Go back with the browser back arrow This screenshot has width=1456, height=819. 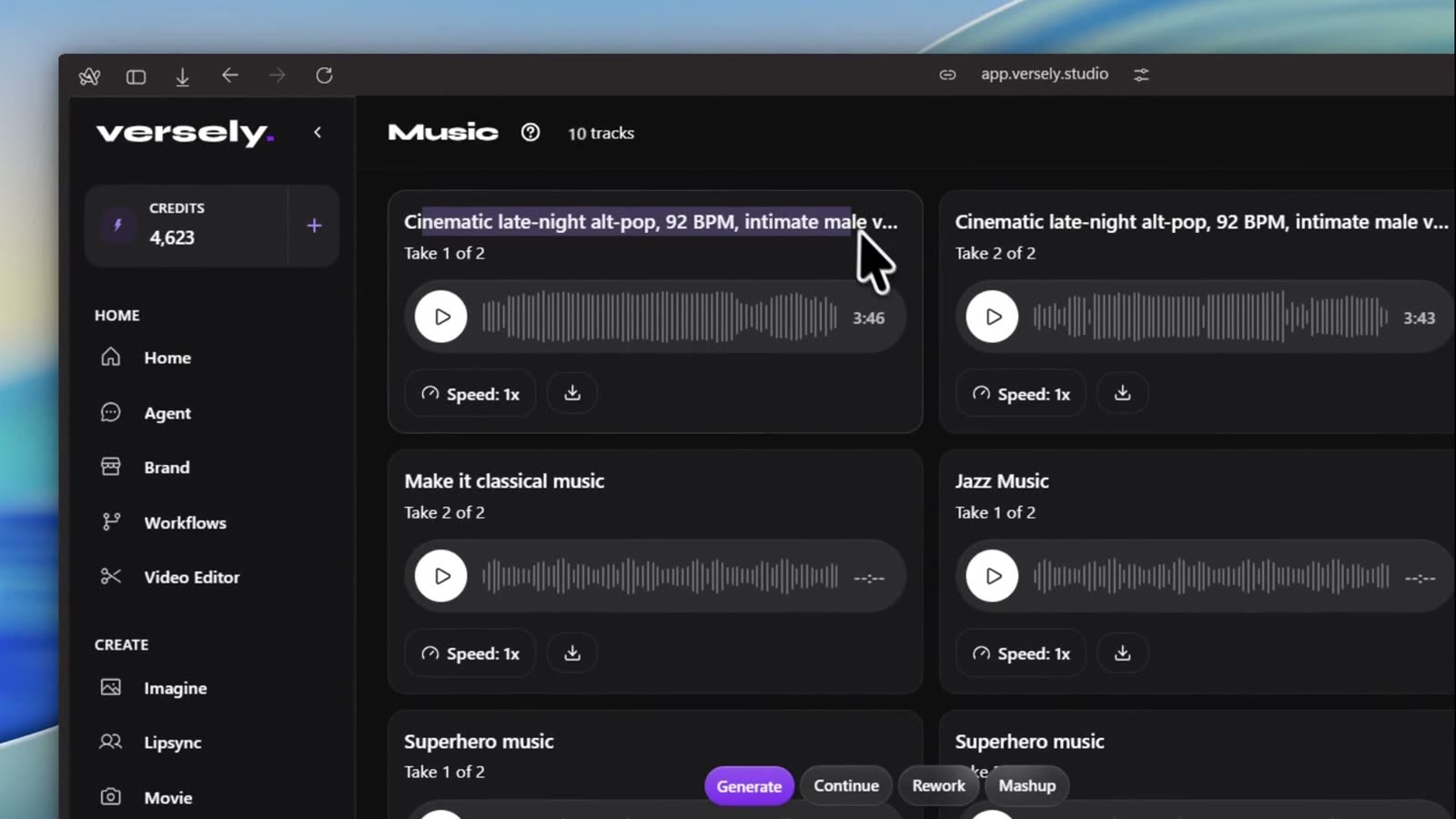229,76
